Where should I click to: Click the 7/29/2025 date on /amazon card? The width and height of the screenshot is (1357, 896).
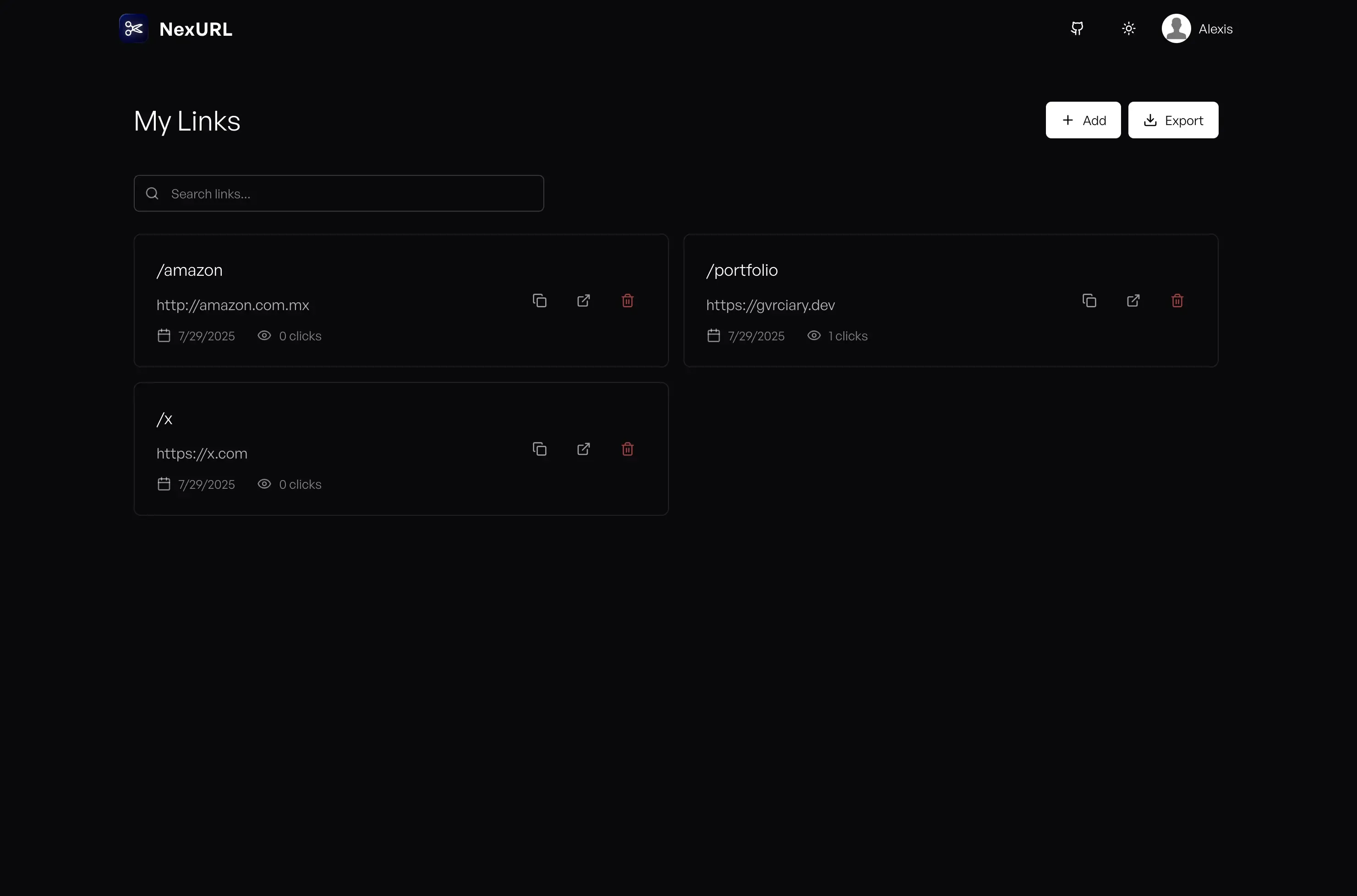[206, 336]
